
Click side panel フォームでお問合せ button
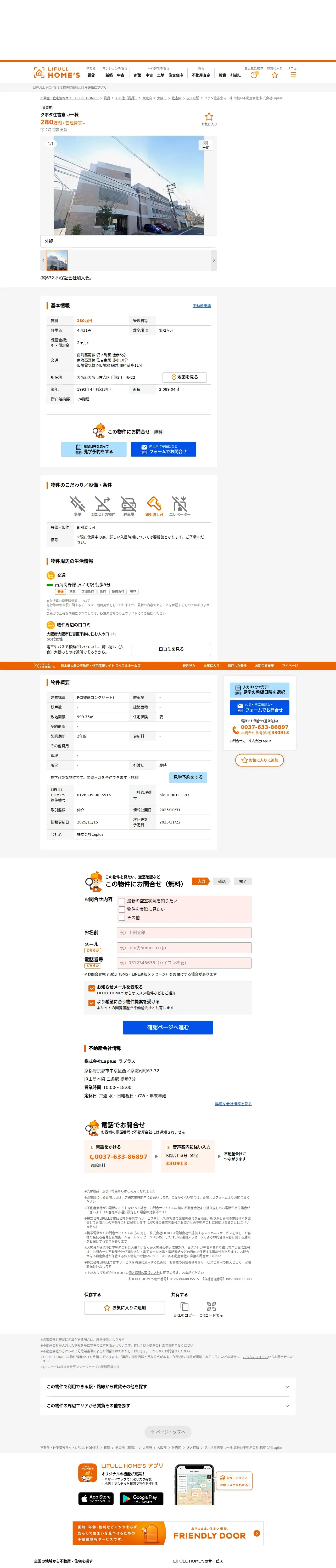click(x=259, y=708)
